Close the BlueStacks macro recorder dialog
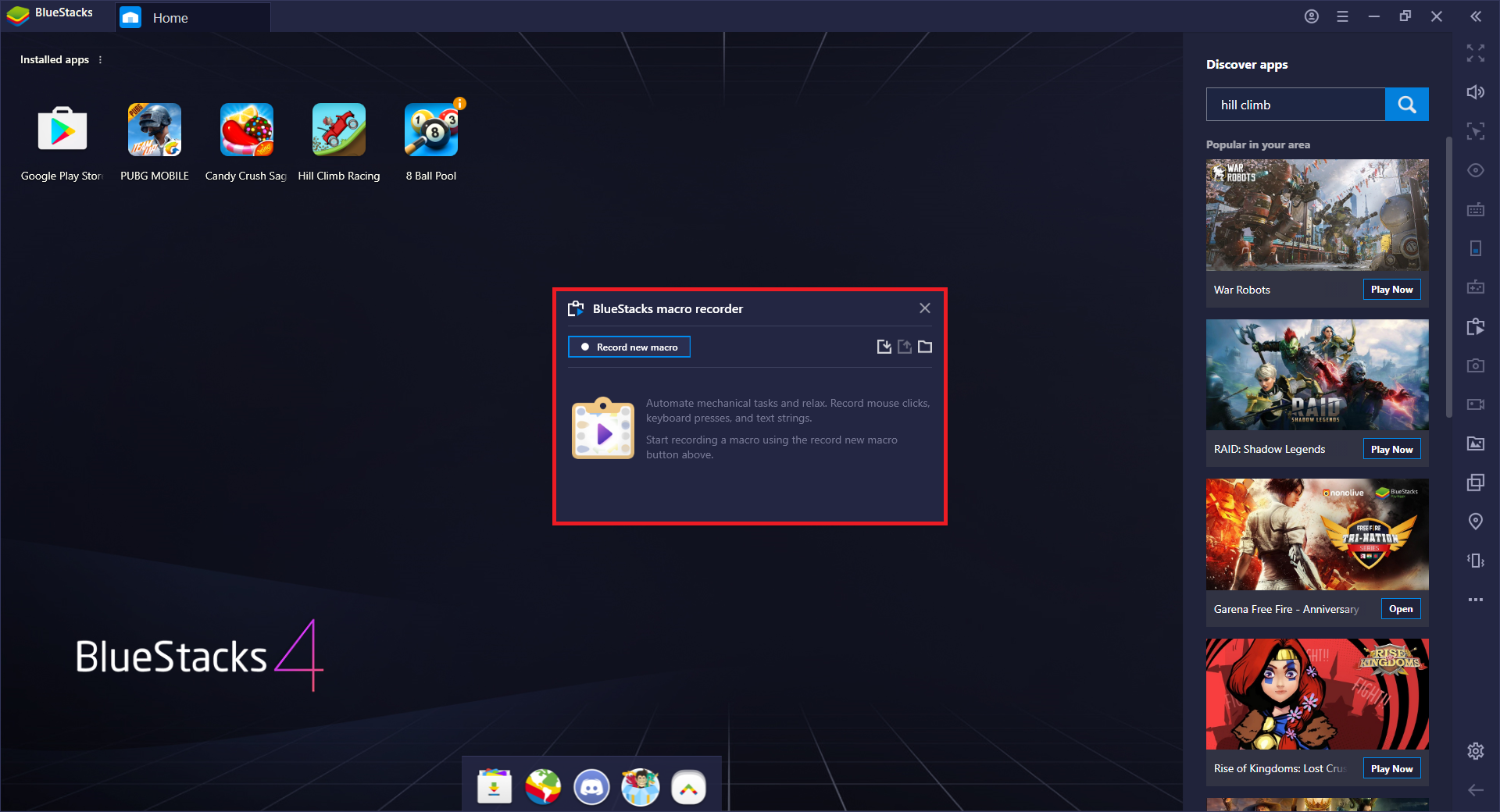The image size is (1500, 812). pos(925,308)
